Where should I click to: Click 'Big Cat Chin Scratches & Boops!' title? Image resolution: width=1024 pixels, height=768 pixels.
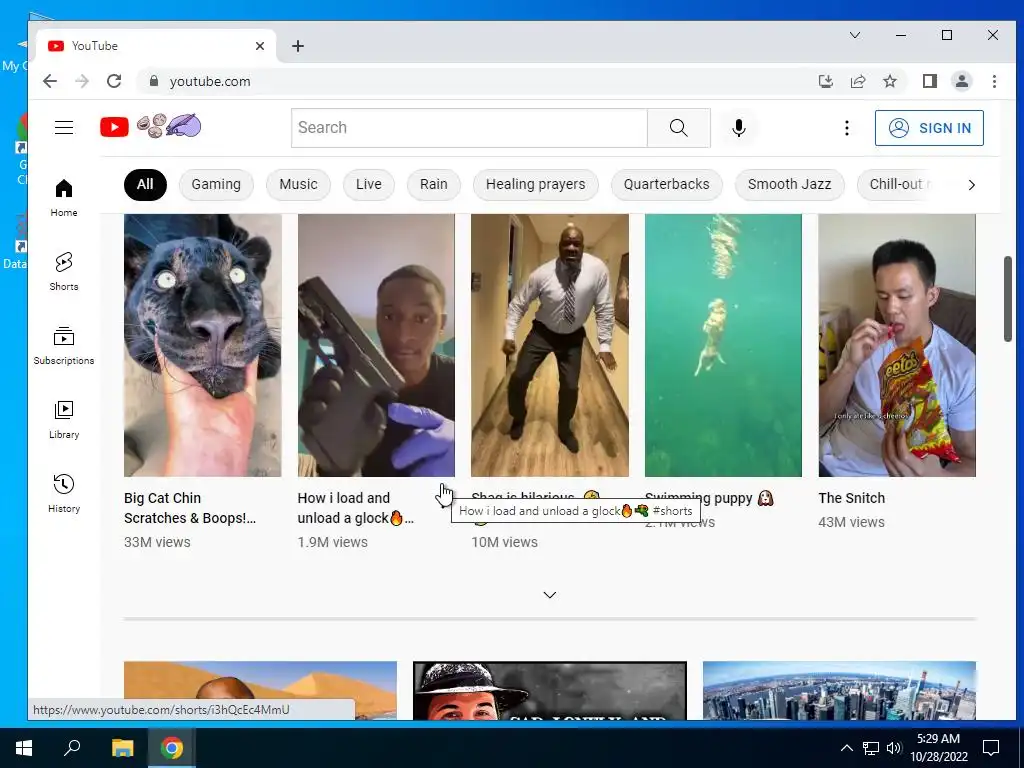pyautogui.click(x=190, y=508)
